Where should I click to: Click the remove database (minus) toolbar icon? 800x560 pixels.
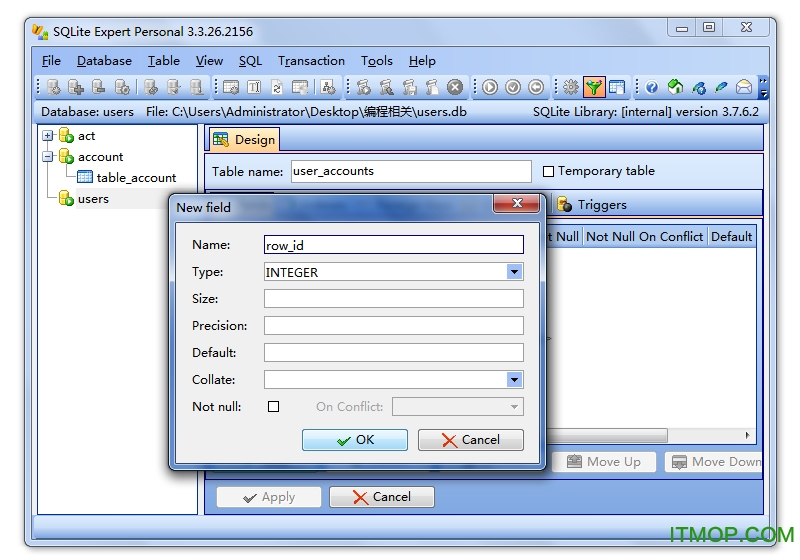pyautogui.click(x=98, y=87)
